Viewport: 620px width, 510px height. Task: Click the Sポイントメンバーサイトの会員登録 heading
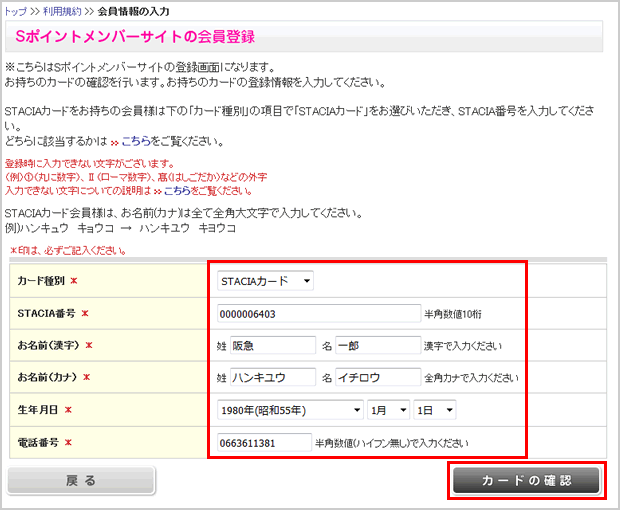tap(136, 37)
